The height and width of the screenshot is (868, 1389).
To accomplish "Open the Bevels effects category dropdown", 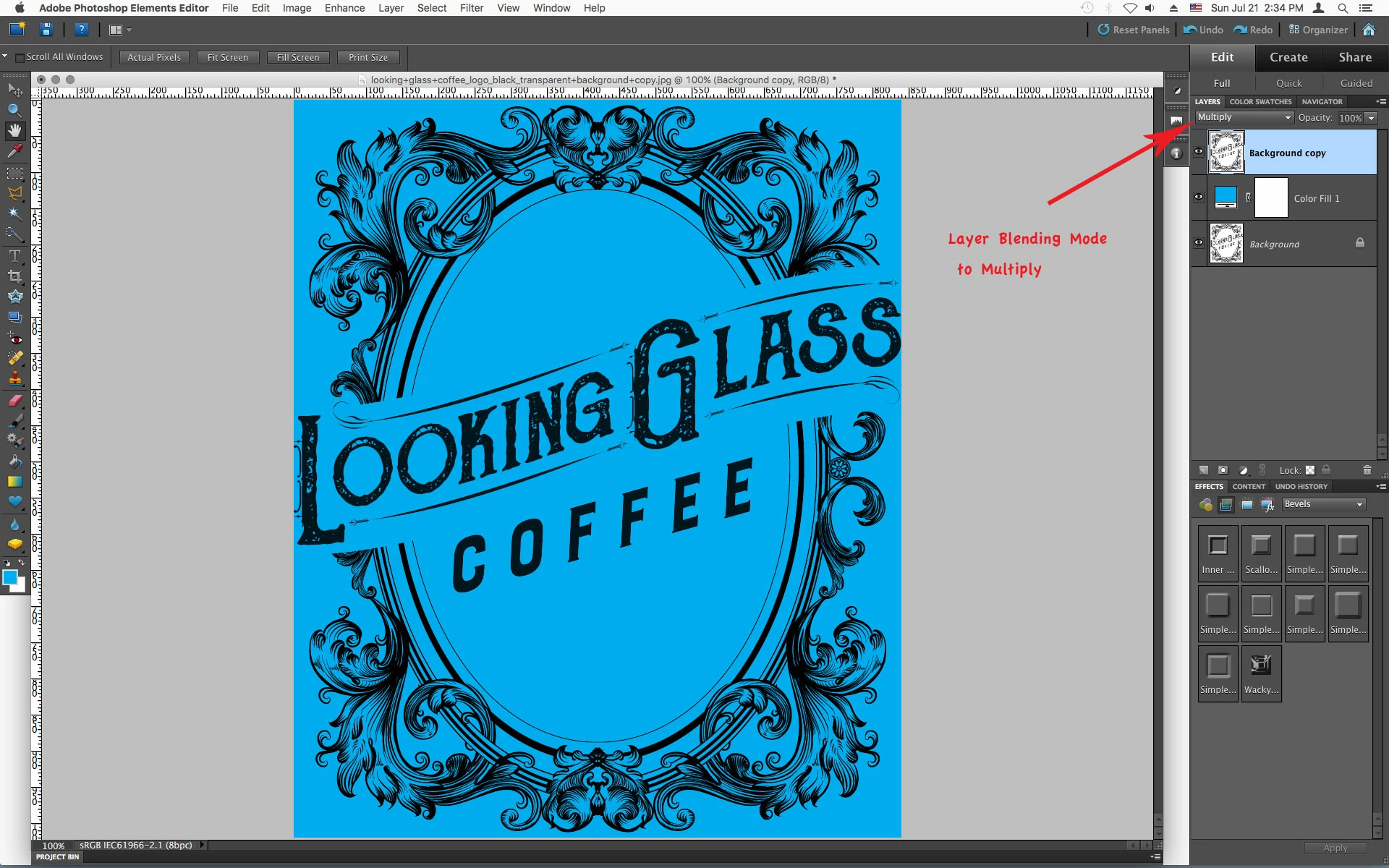I will pos(1323,504).
